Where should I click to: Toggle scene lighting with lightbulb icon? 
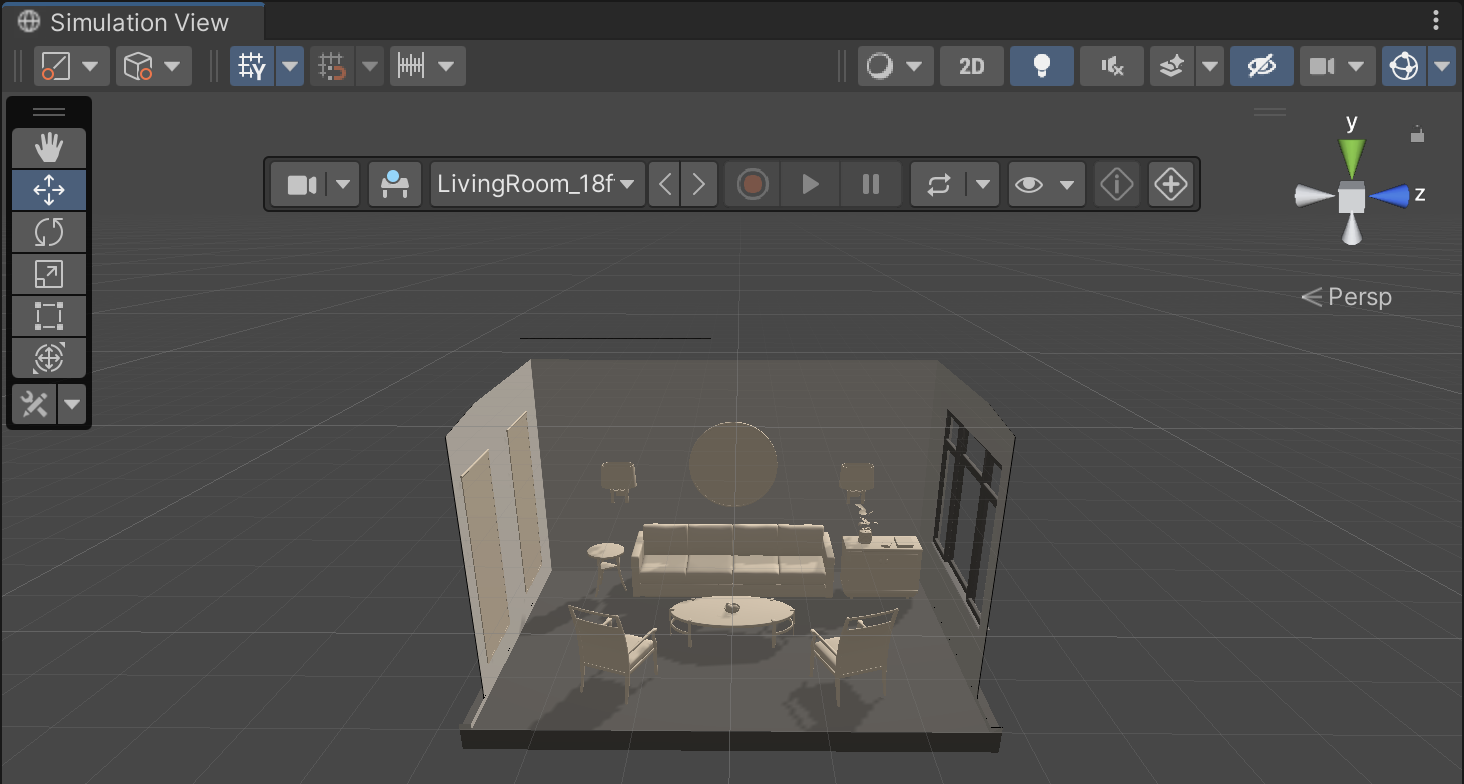point(1041,66)
